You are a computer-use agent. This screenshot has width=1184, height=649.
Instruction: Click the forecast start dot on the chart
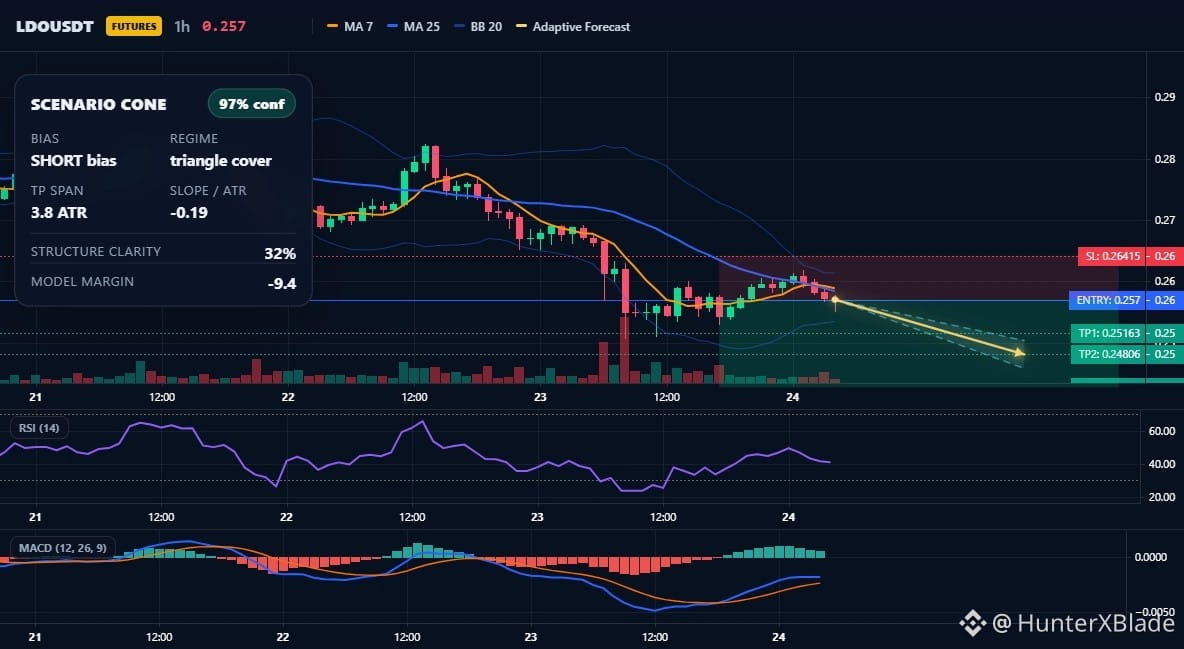click(x=834, y=300)
